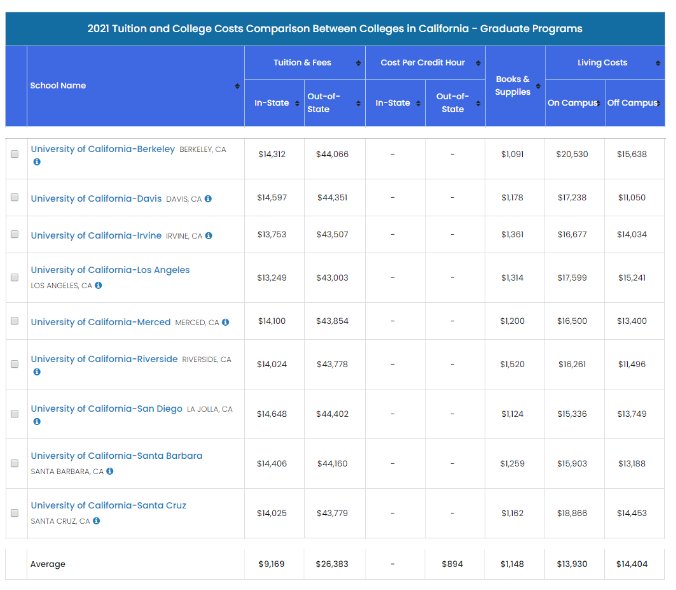
Task: Click info icon next to Merced, CA
Action: pos(226,322)
